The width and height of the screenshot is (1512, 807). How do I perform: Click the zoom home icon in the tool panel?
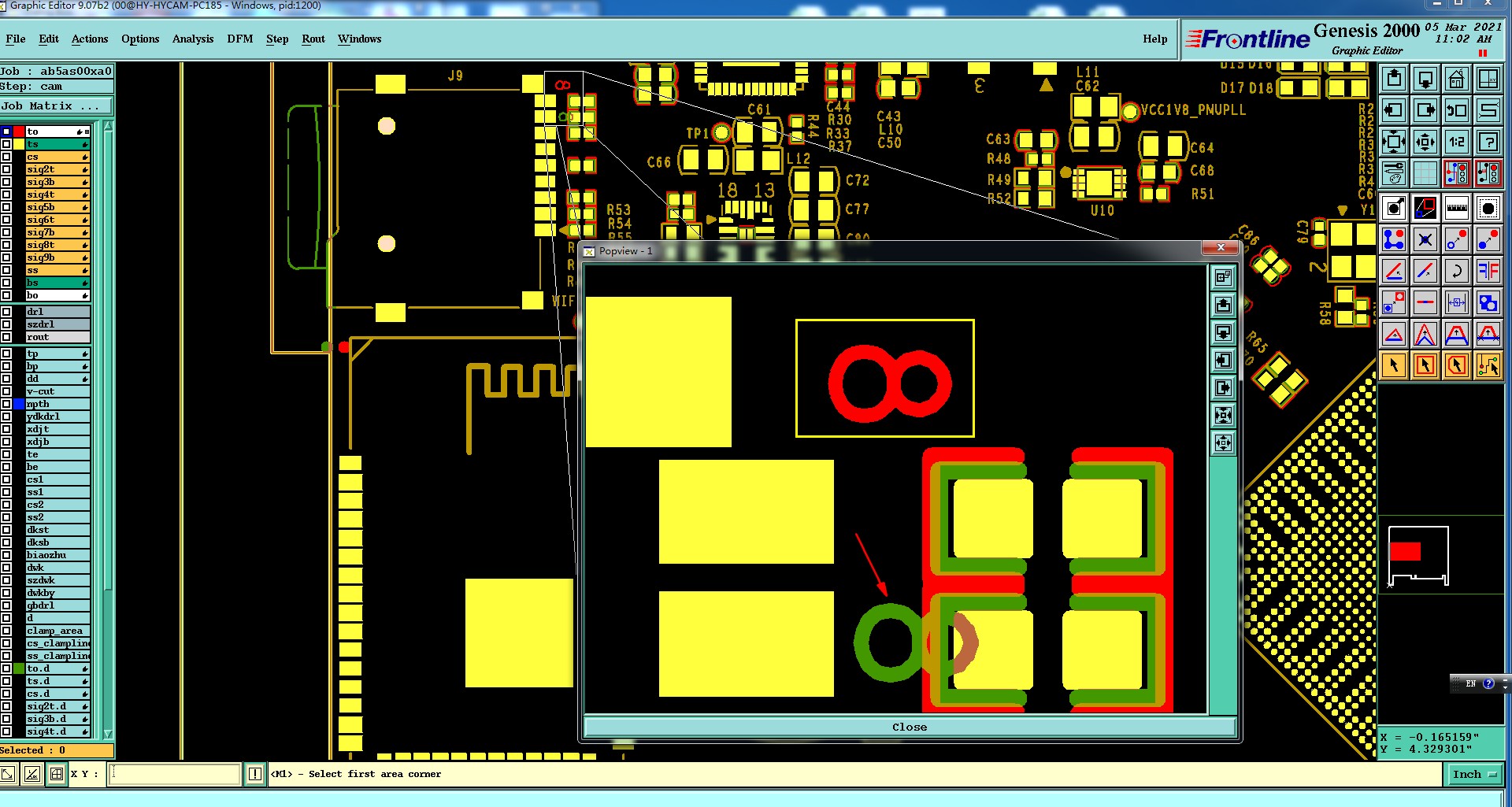point(1457,79)
